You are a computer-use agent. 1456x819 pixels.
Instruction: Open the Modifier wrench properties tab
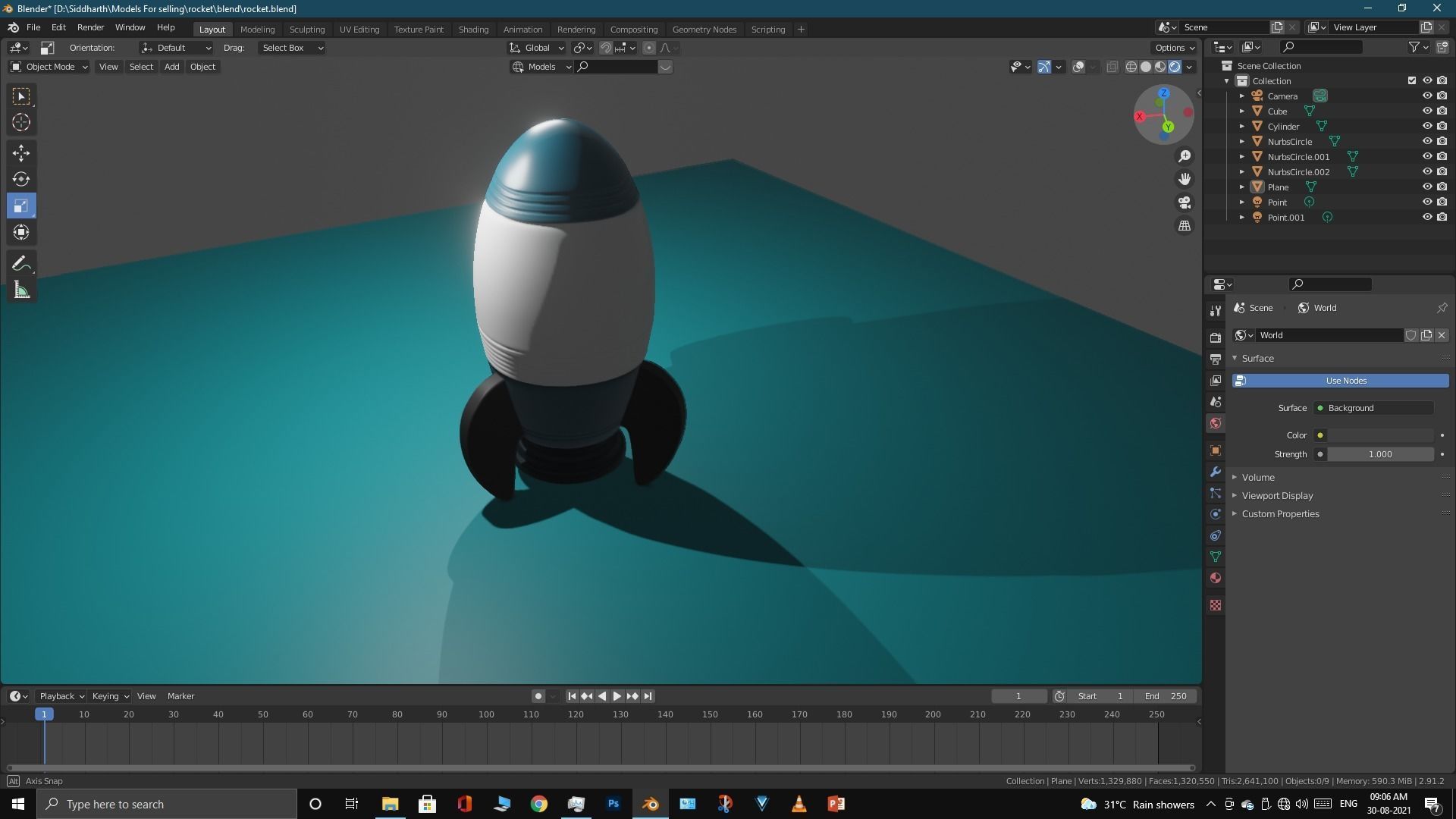pyautogui.click(x=1216, y=472)
